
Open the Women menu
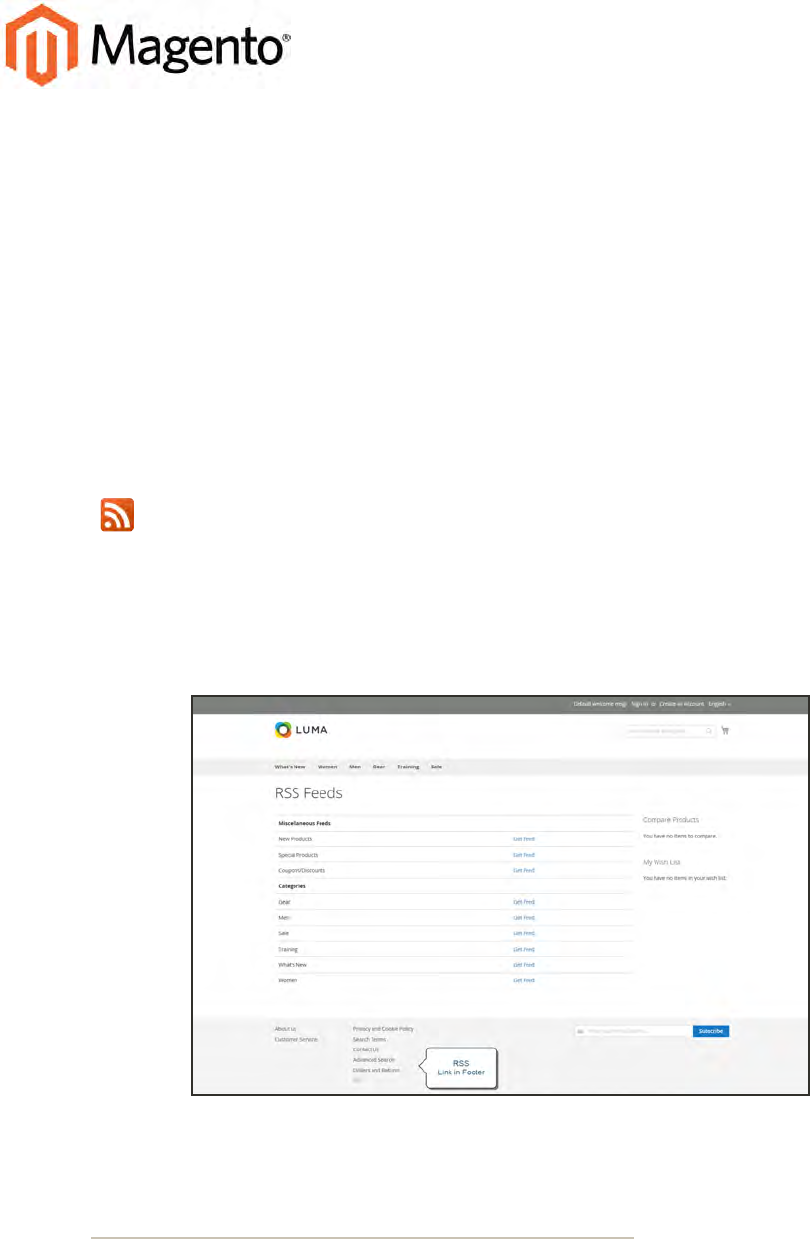tap(327, 766)
